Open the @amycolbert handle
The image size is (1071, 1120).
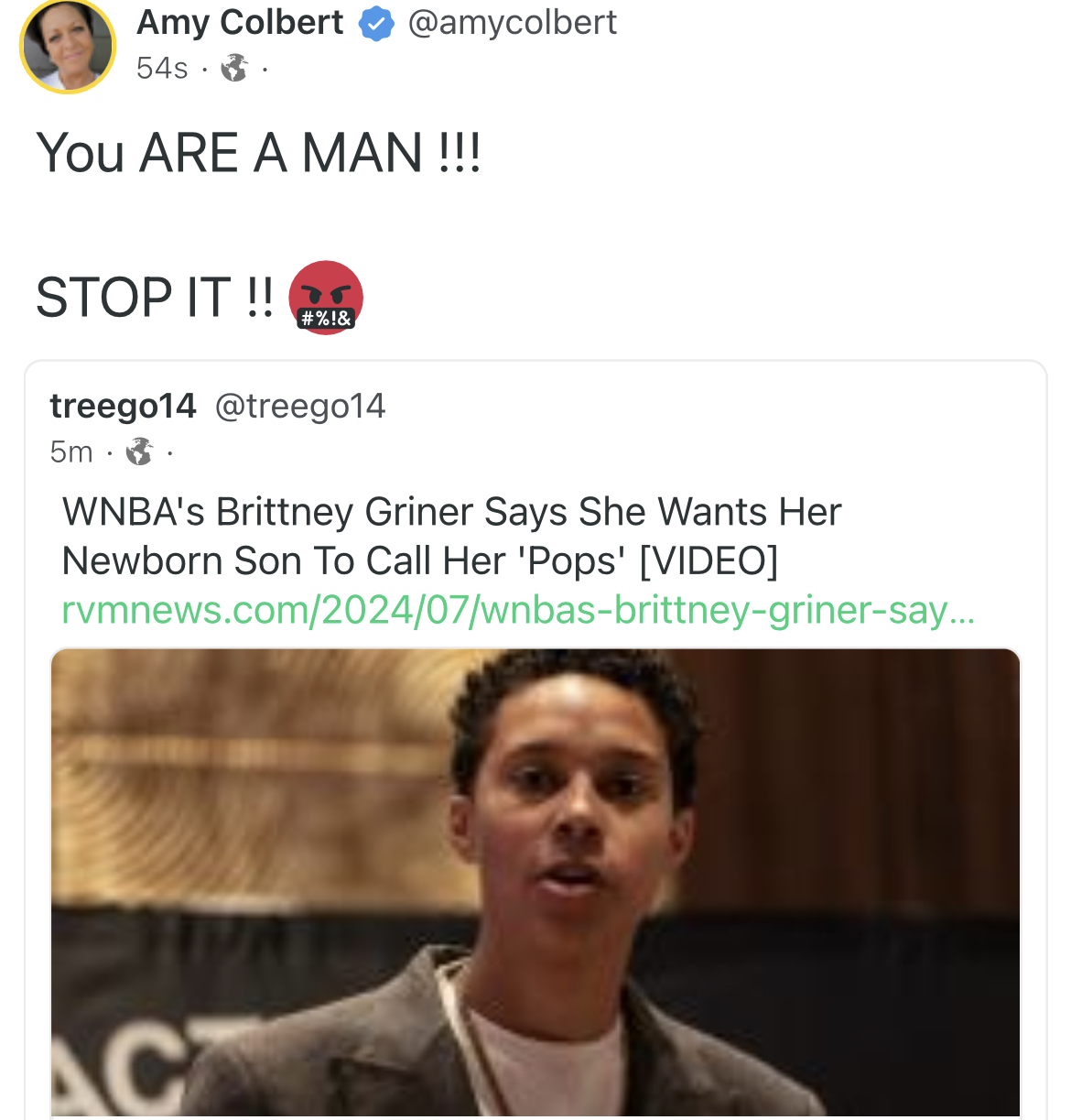tap(513, 23)
